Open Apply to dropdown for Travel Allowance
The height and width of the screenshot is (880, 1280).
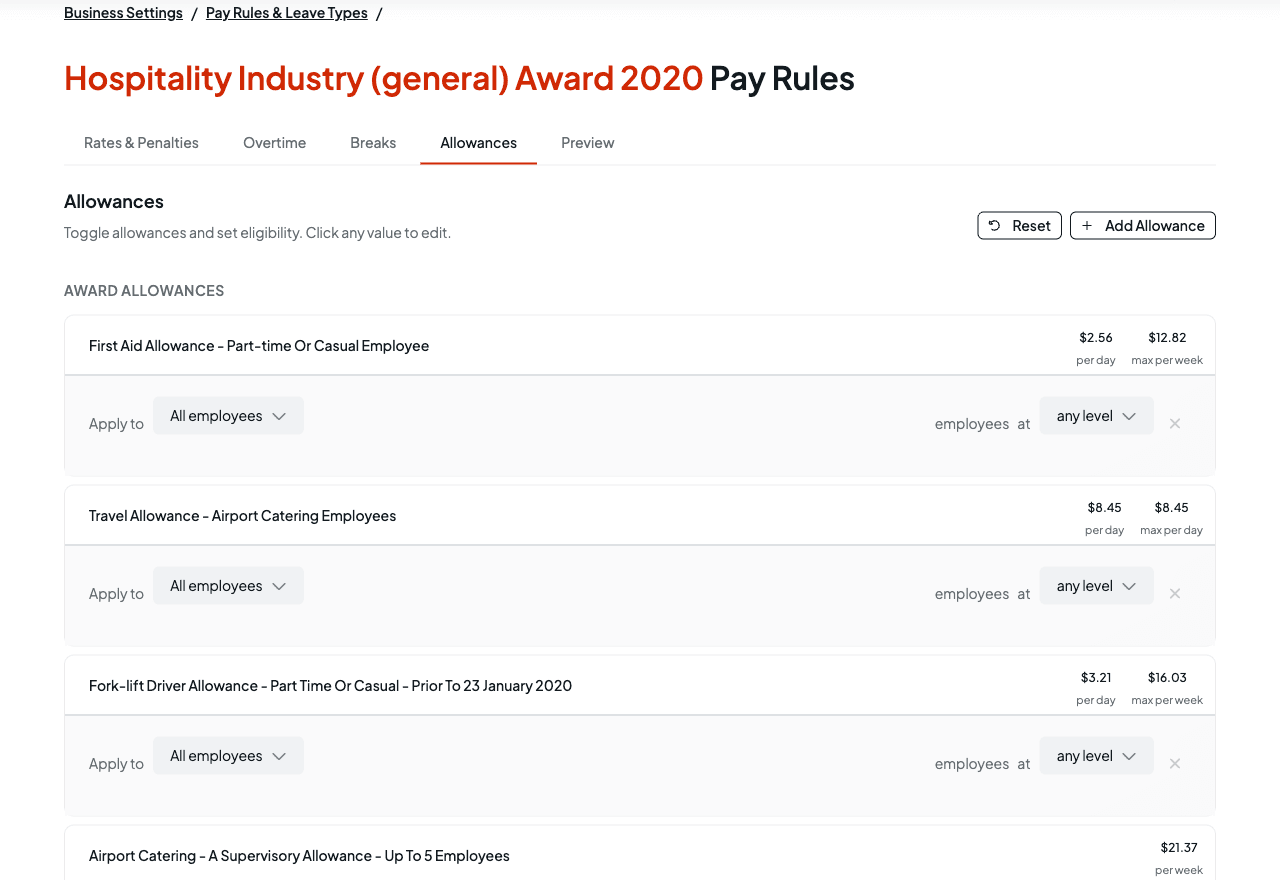[x=228, y=586]
